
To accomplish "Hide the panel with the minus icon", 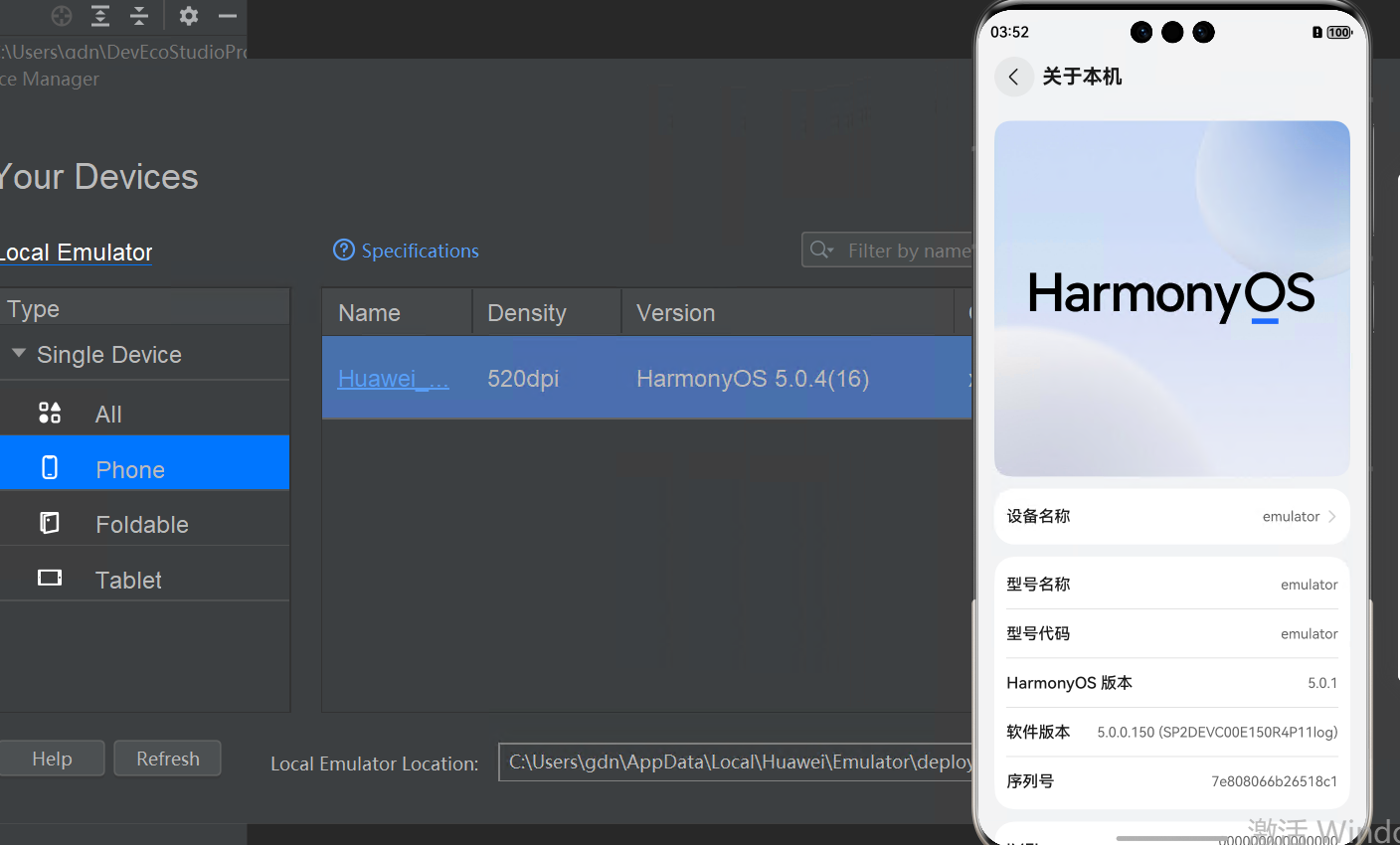I will click(x=228, y=16).
